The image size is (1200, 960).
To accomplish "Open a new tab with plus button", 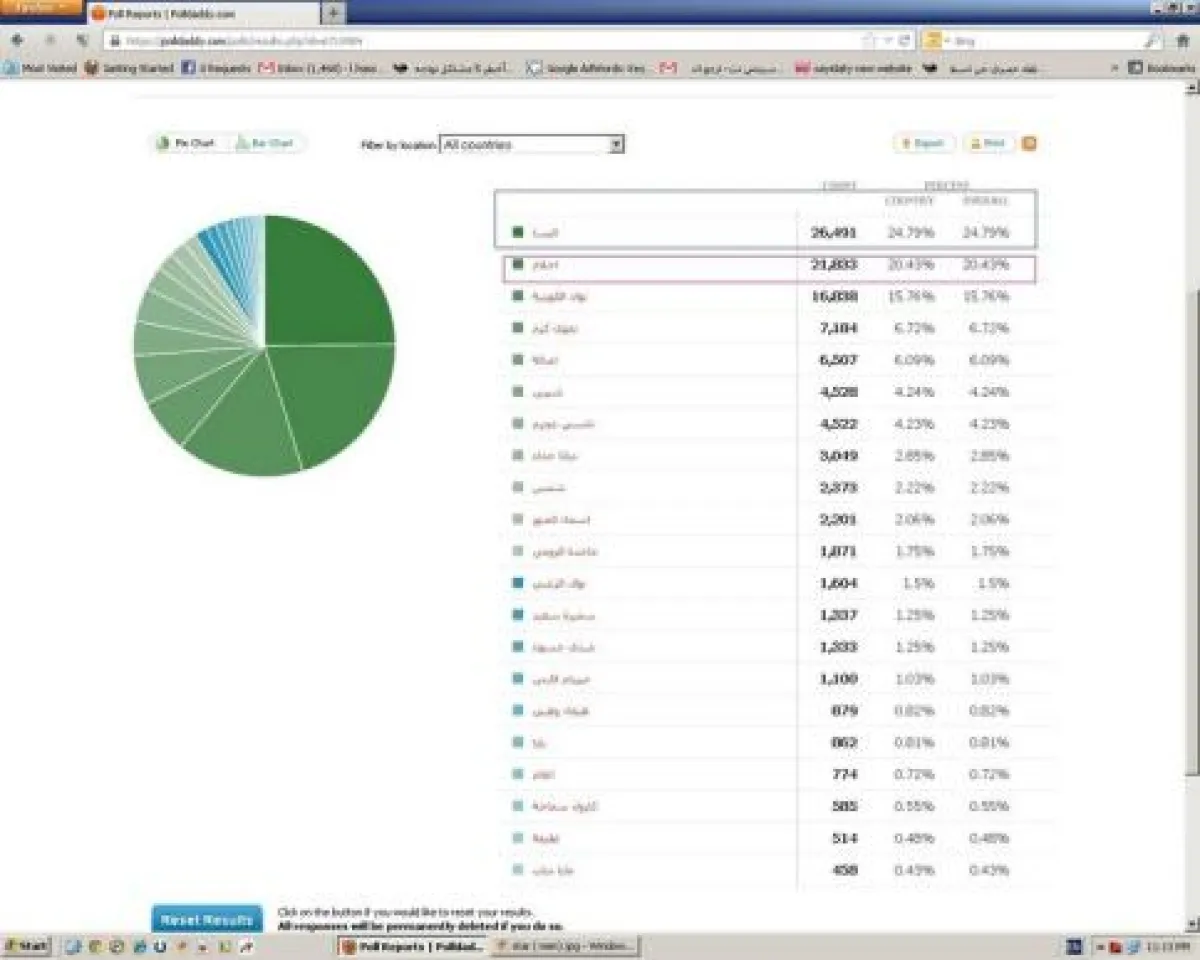I will (333, 13).
